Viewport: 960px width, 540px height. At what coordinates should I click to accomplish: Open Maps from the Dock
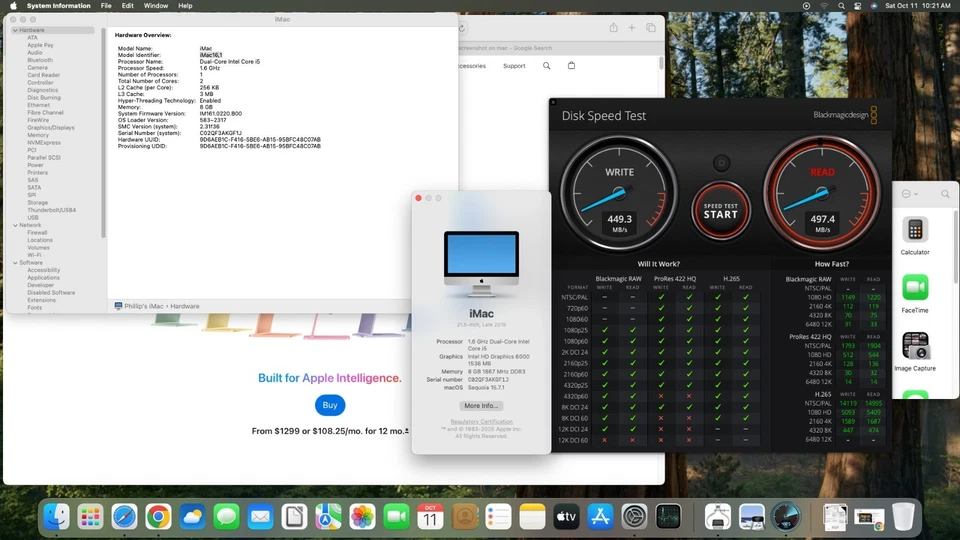coord(328,517)
